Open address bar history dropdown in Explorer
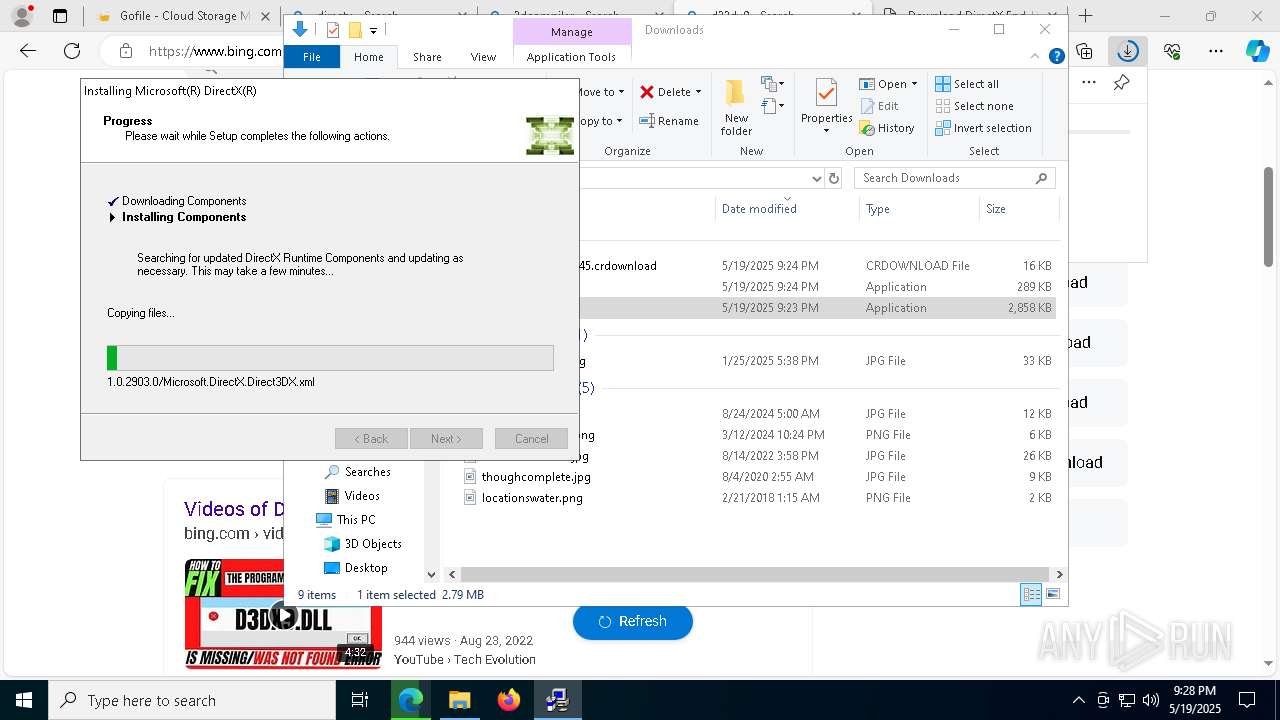The height and width of the screenshot is (720, 1280). 816,178
